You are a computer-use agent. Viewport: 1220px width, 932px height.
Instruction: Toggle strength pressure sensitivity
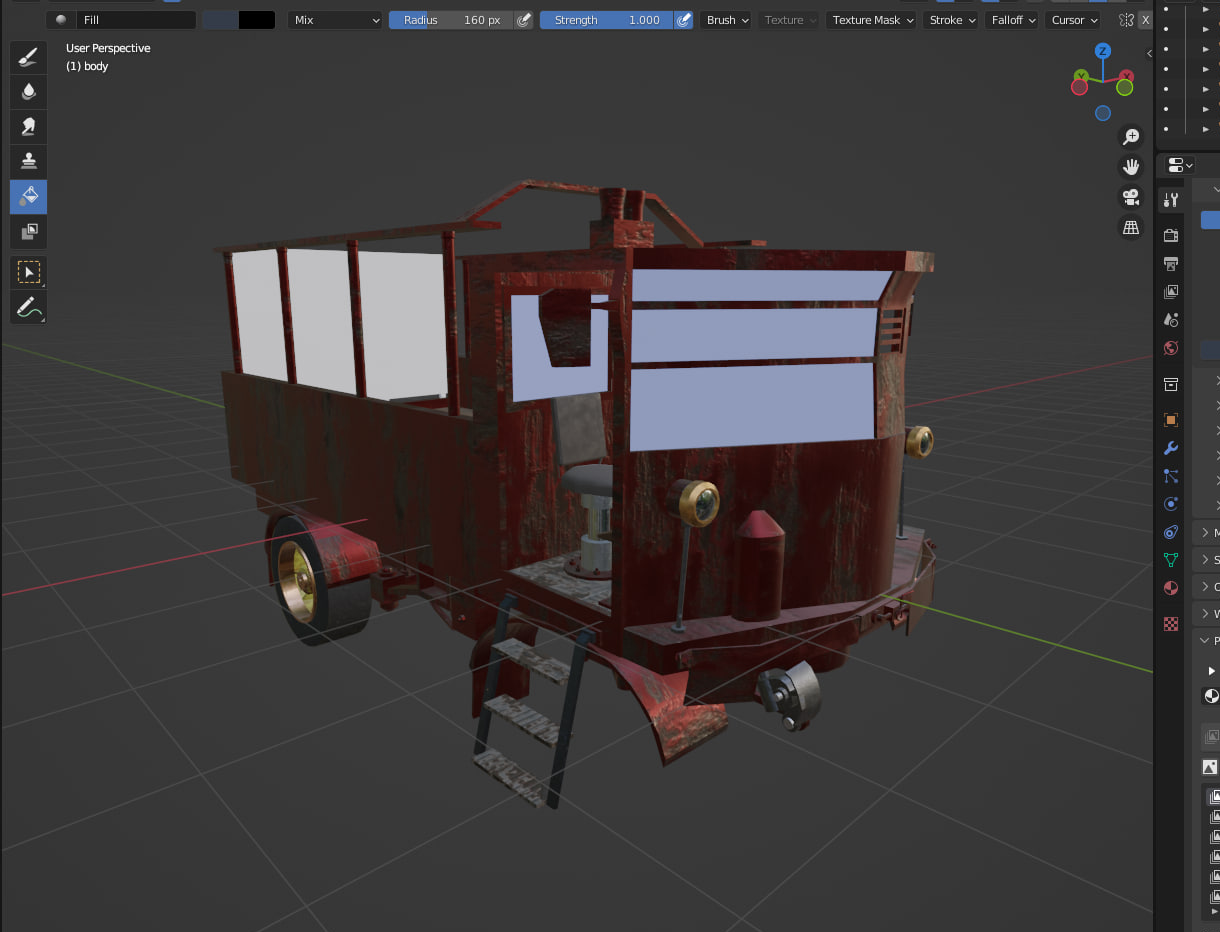click(684, 20)
